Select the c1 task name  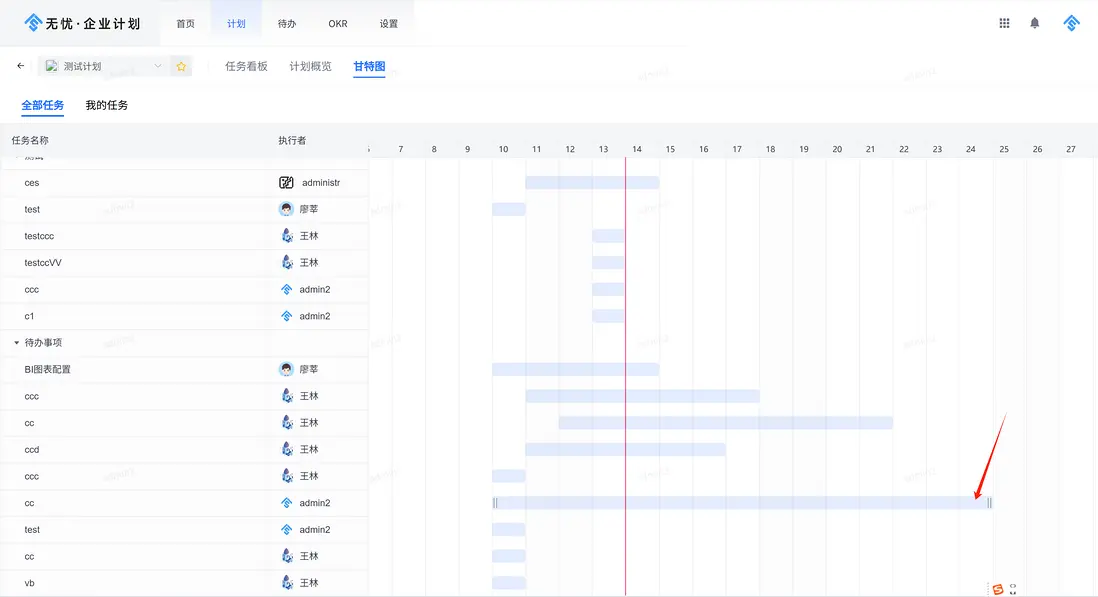(29, 316)
